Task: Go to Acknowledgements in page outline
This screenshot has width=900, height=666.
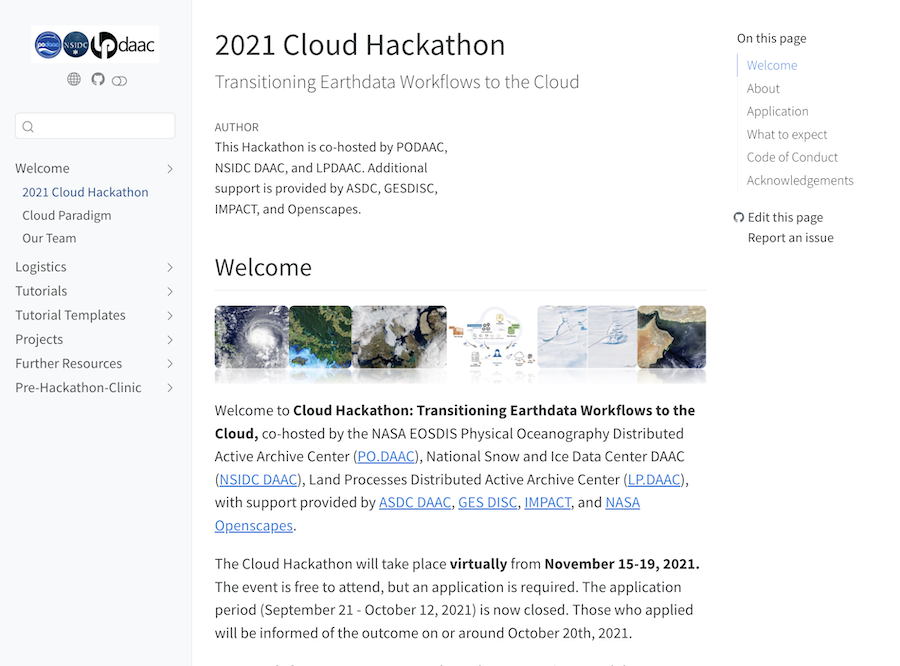Action: click(800, 180)
